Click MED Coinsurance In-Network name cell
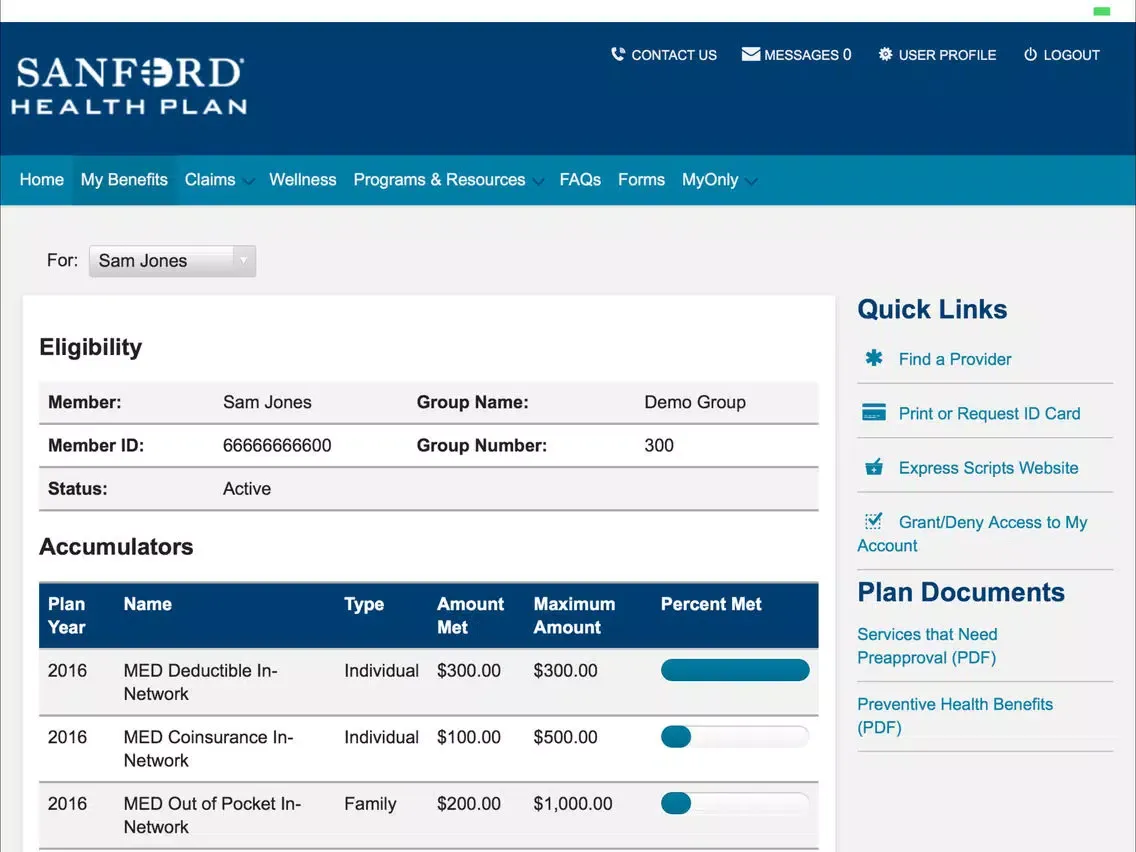Image resolution: width=1136 pixels, height=852 pixels. click(209, 749)
